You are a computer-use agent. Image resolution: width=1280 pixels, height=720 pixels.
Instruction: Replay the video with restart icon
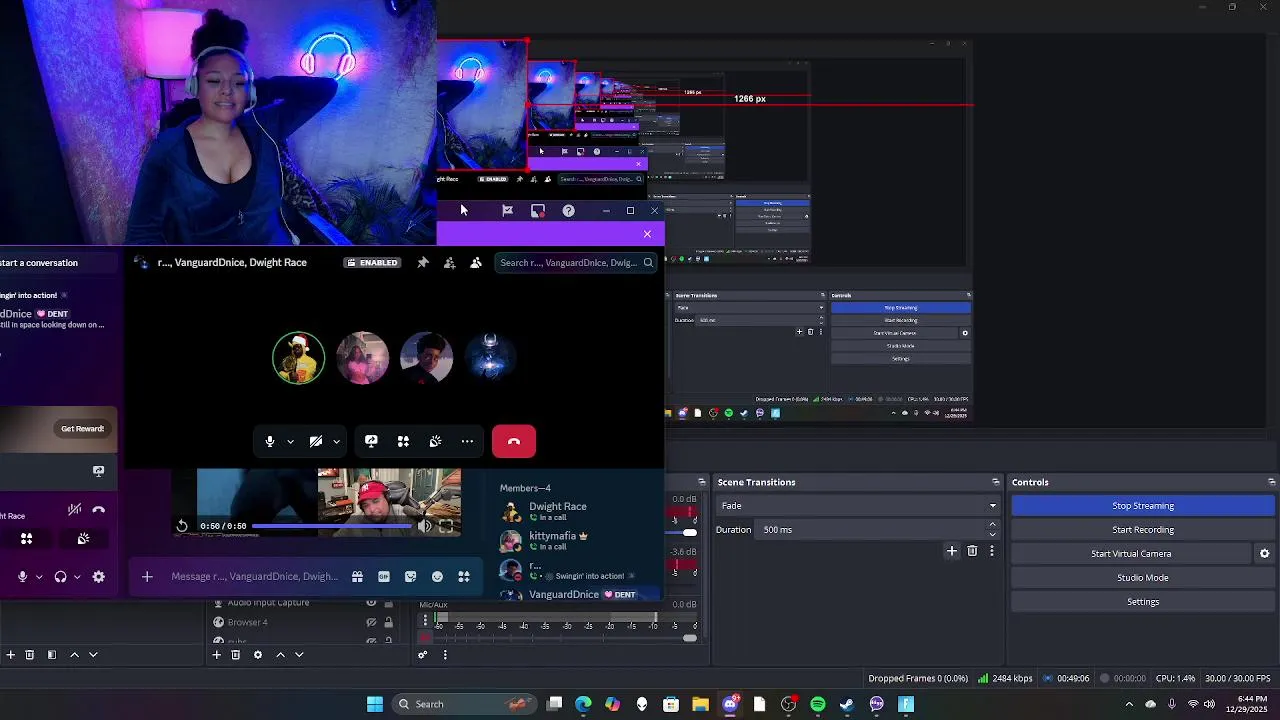coord(182,525)
